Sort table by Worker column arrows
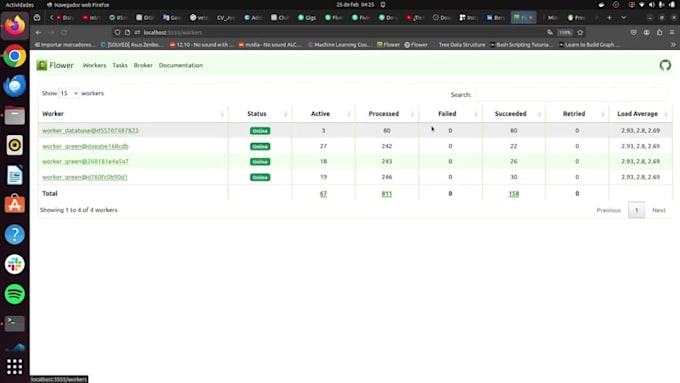 pos(222,114)
